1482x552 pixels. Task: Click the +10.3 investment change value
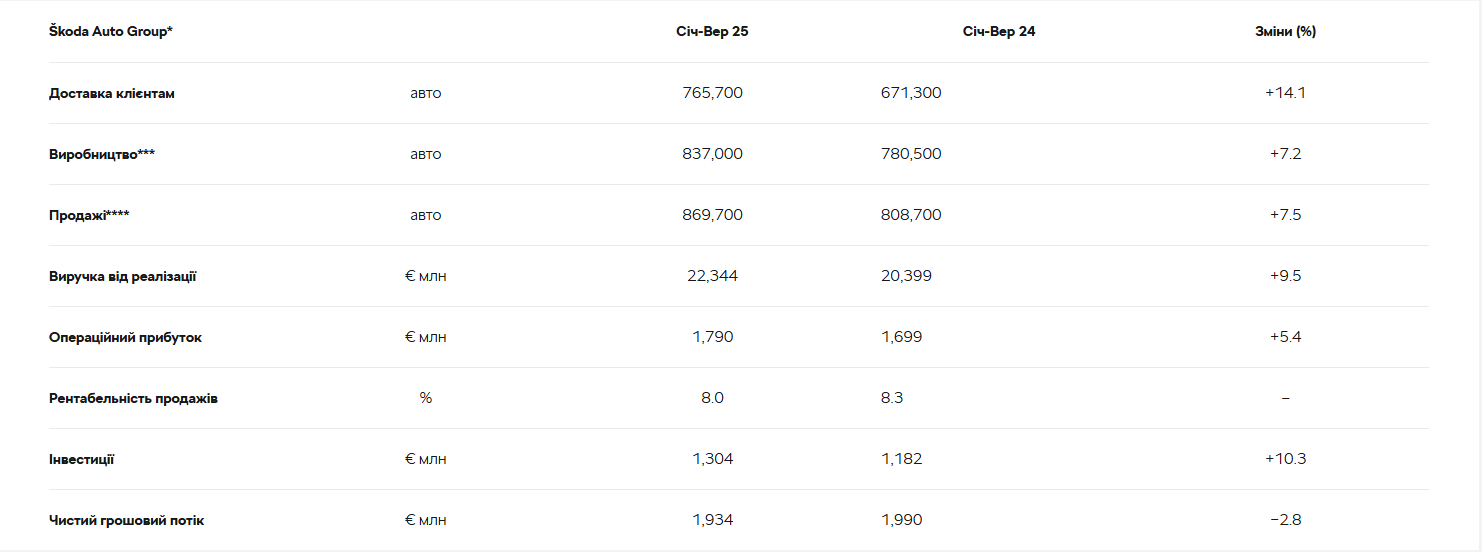point(1285,459)
